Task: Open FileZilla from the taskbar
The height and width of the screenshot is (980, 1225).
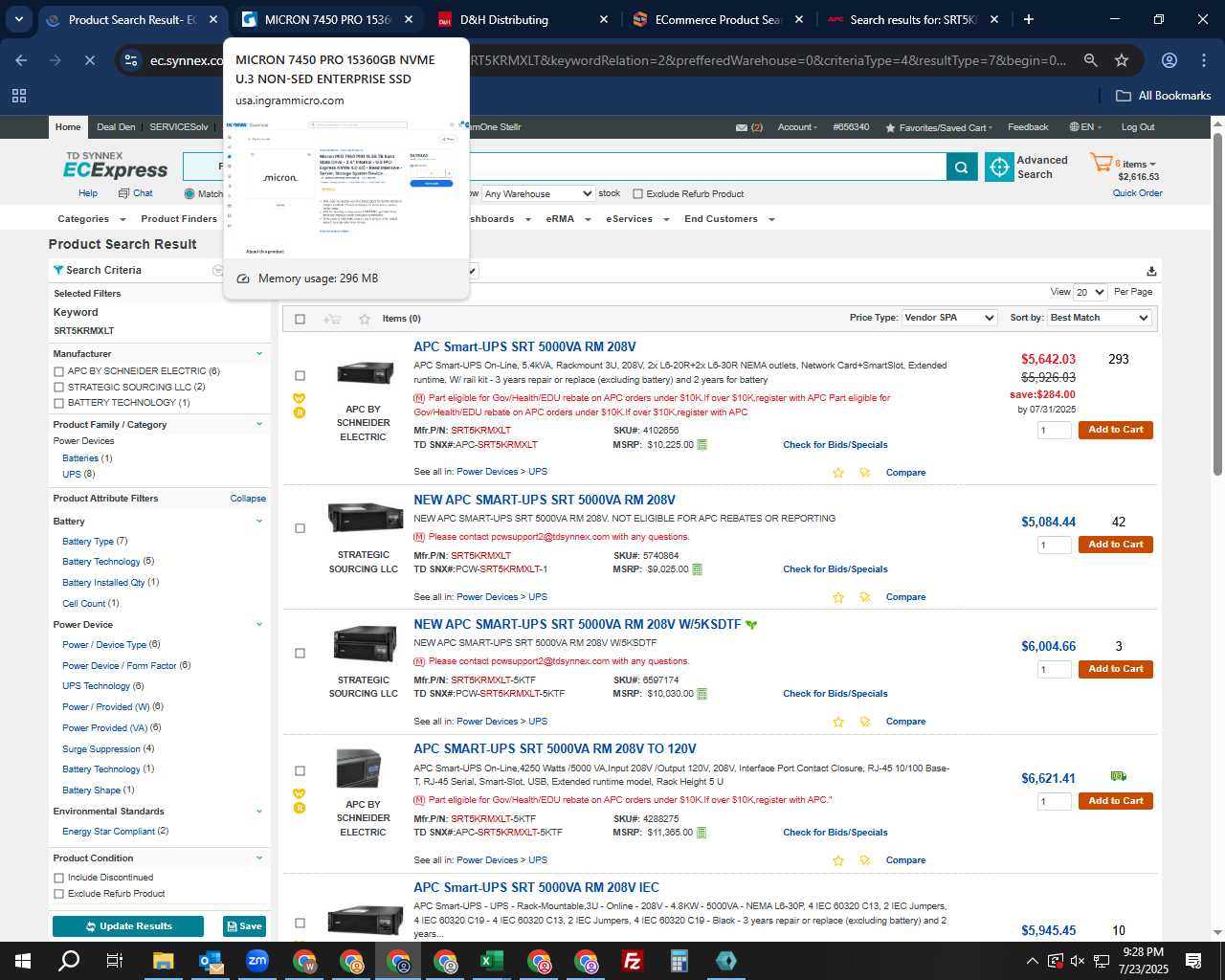Action: (x=633, y=961)
